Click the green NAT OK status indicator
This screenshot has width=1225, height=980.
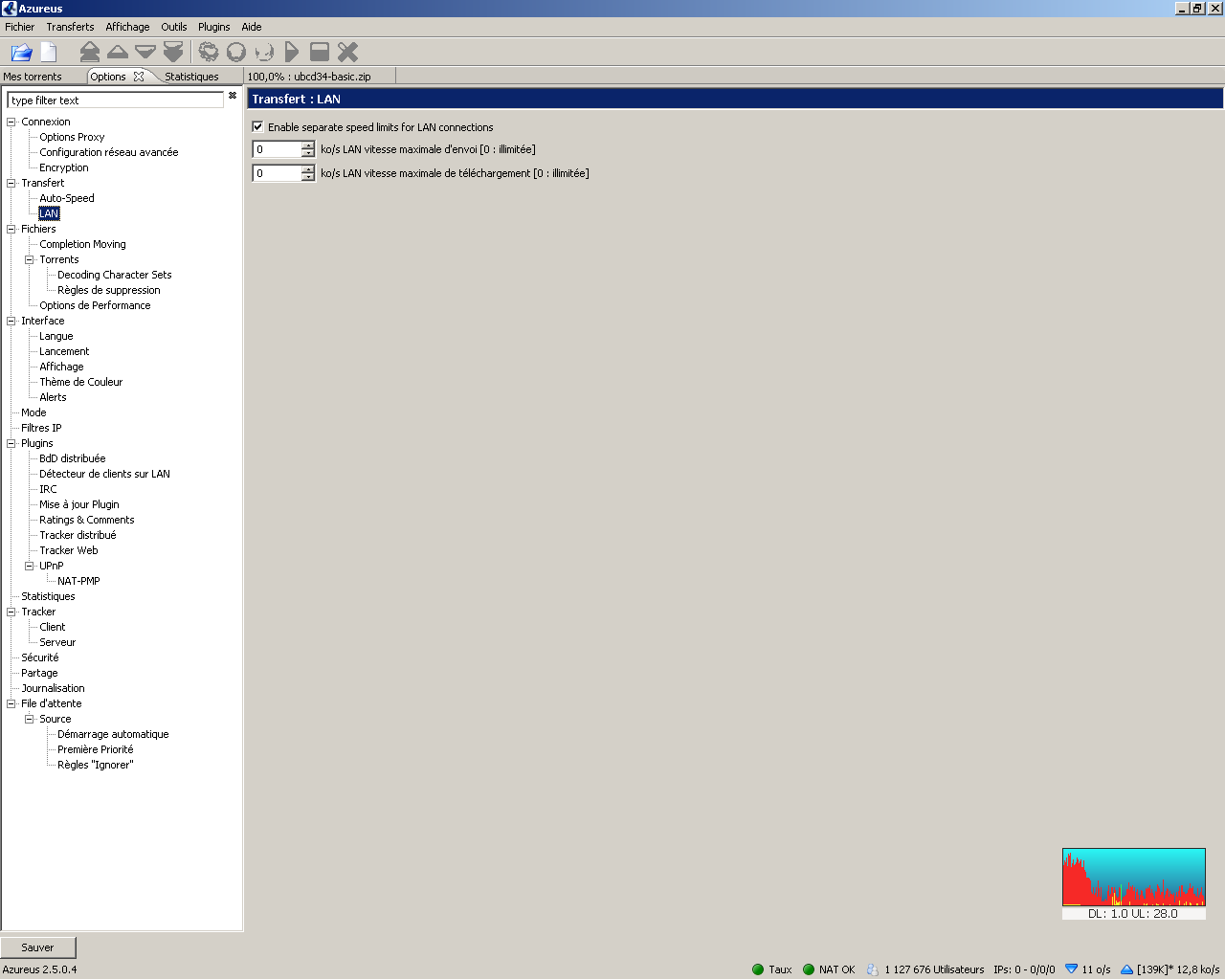coord(809,969)
